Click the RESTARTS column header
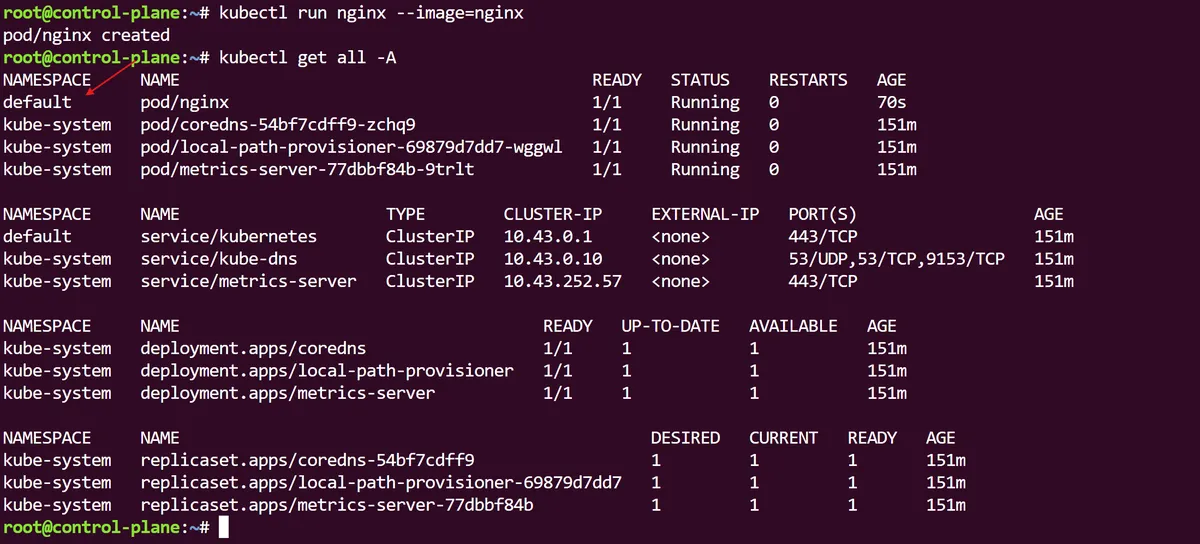1200x544 pixels. pyautogui.click(x=808, y=80)
